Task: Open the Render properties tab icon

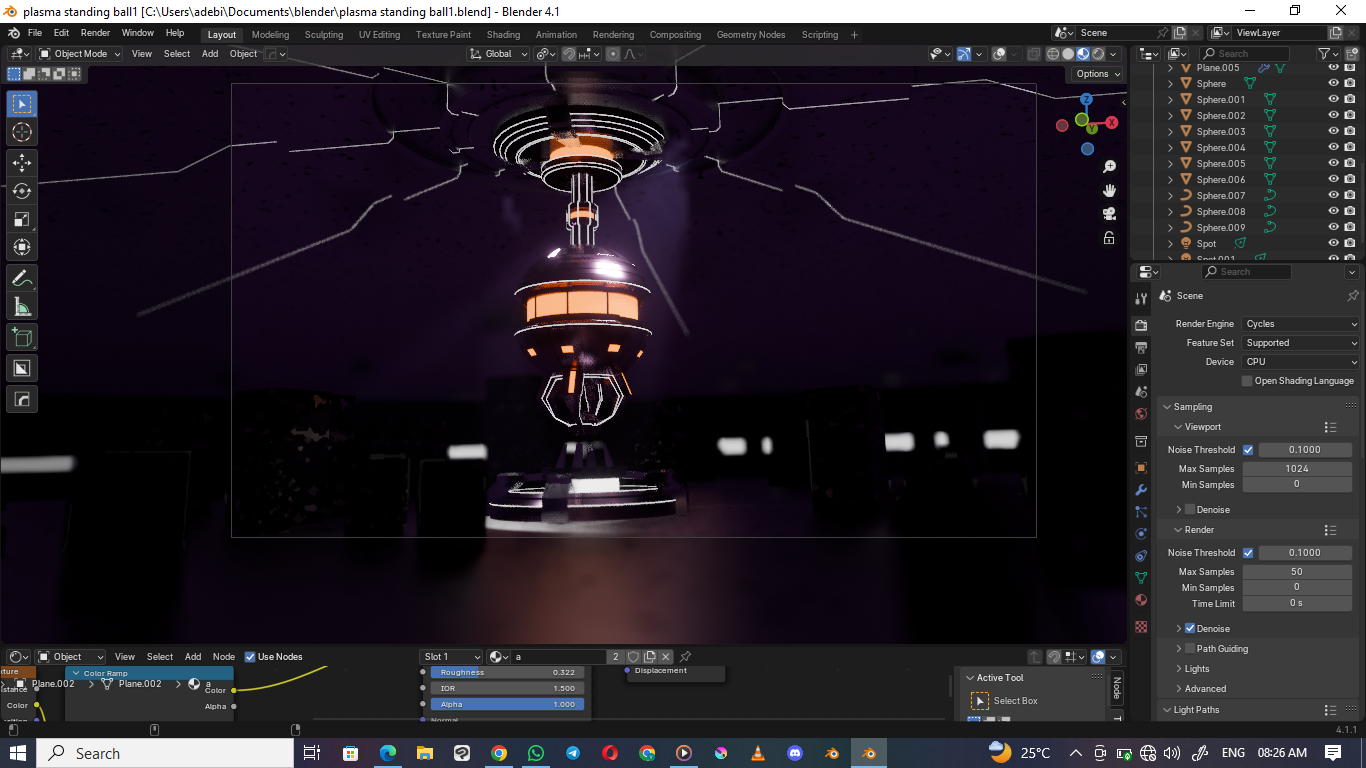Action: 1141,325
